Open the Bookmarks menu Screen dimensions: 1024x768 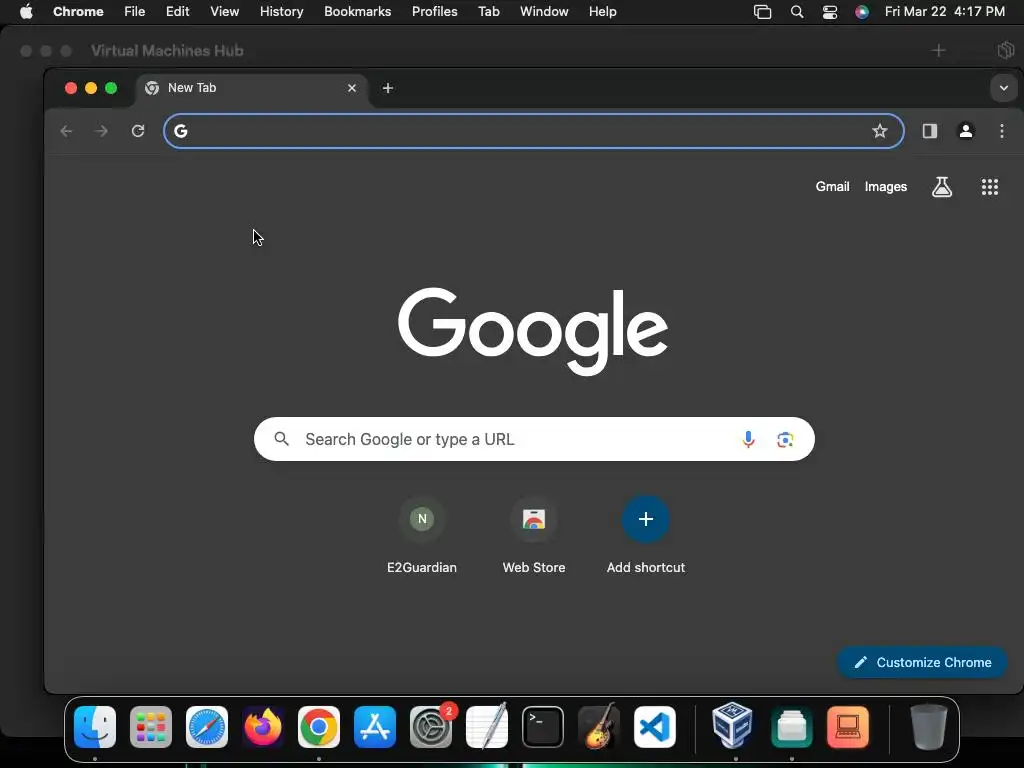tap(357, 12)
